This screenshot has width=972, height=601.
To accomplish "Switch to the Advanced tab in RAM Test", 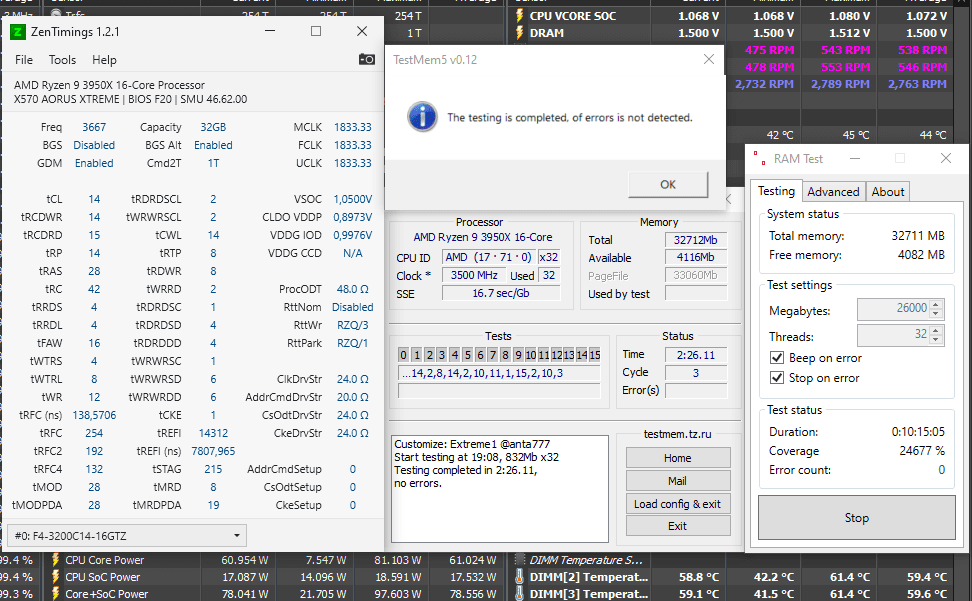I will pyautogui.click(x=833, y=192).
